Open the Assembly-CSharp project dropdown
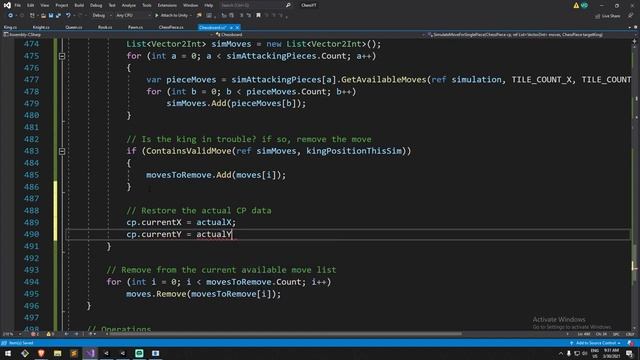The width and height of the screenshot is (640, 360). click(108, 35)
